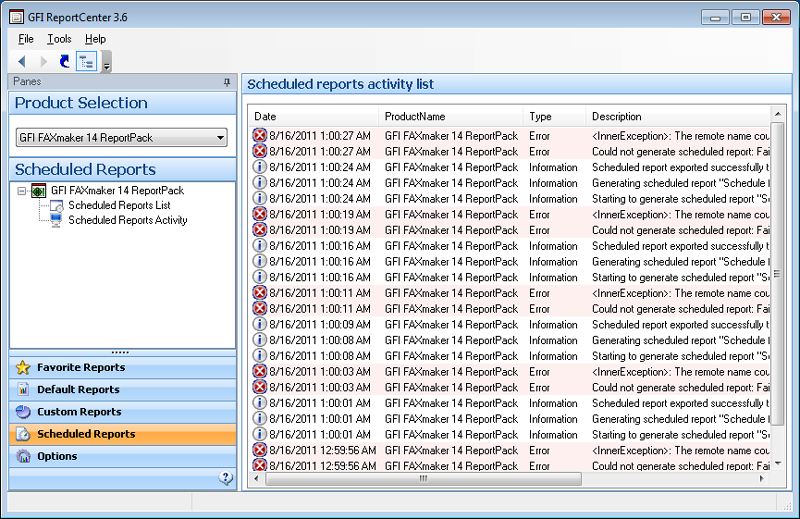Click the pane splitter dots grip
The image size is (800, 519).
(x=120, y=352)
